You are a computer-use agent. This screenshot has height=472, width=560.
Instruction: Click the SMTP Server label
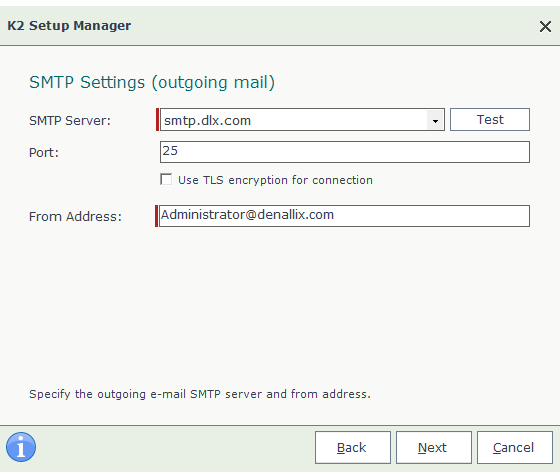tap(70, 121)
